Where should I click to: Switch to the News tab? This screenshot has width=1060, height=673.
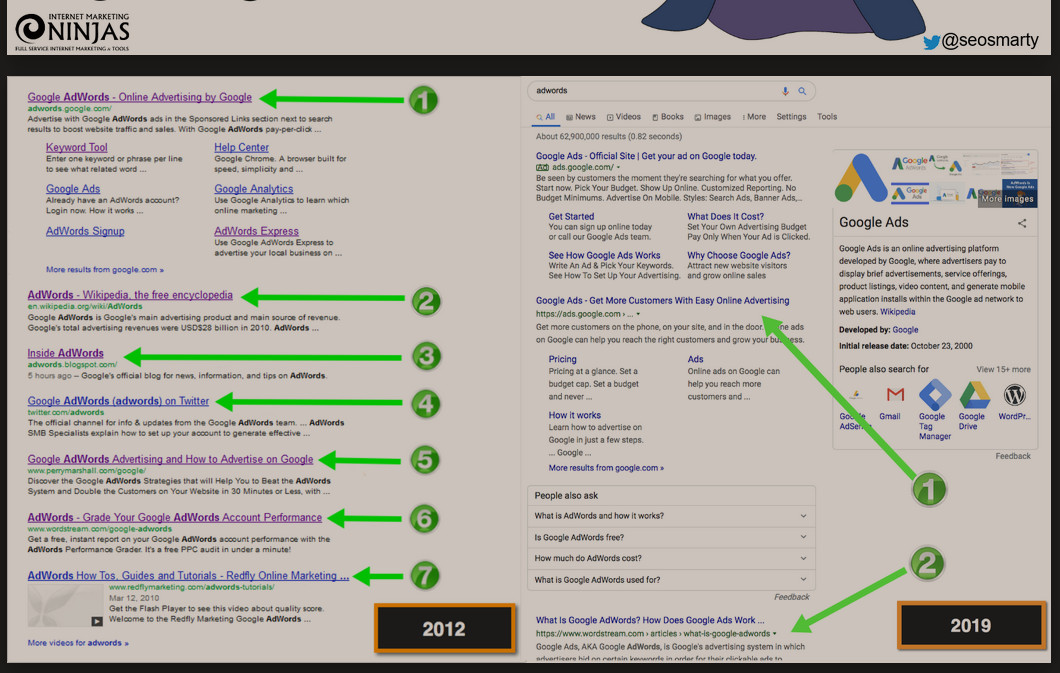coord(581,117)
